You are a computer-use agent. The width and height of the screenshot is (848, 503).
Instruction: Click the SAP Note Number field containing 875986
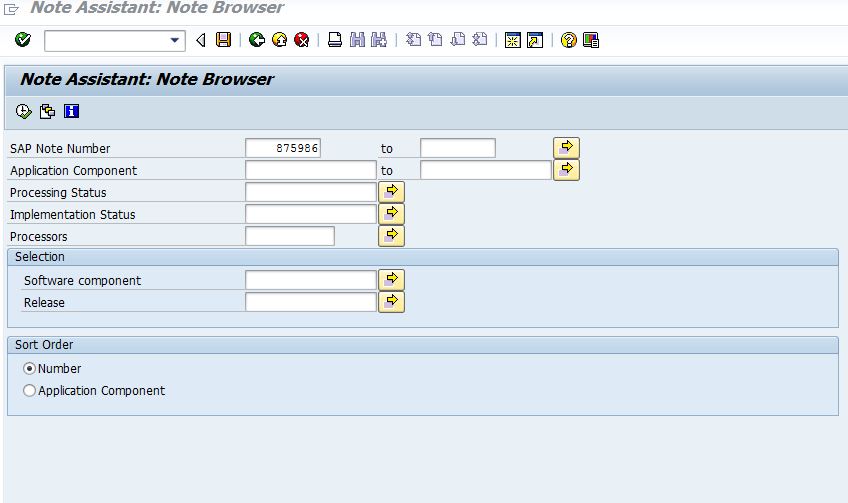[x=283, y=148]
